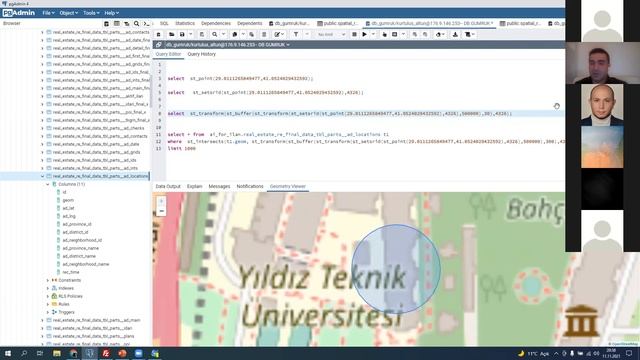Open the No limit rows dropdown

(x=331, y=35)
